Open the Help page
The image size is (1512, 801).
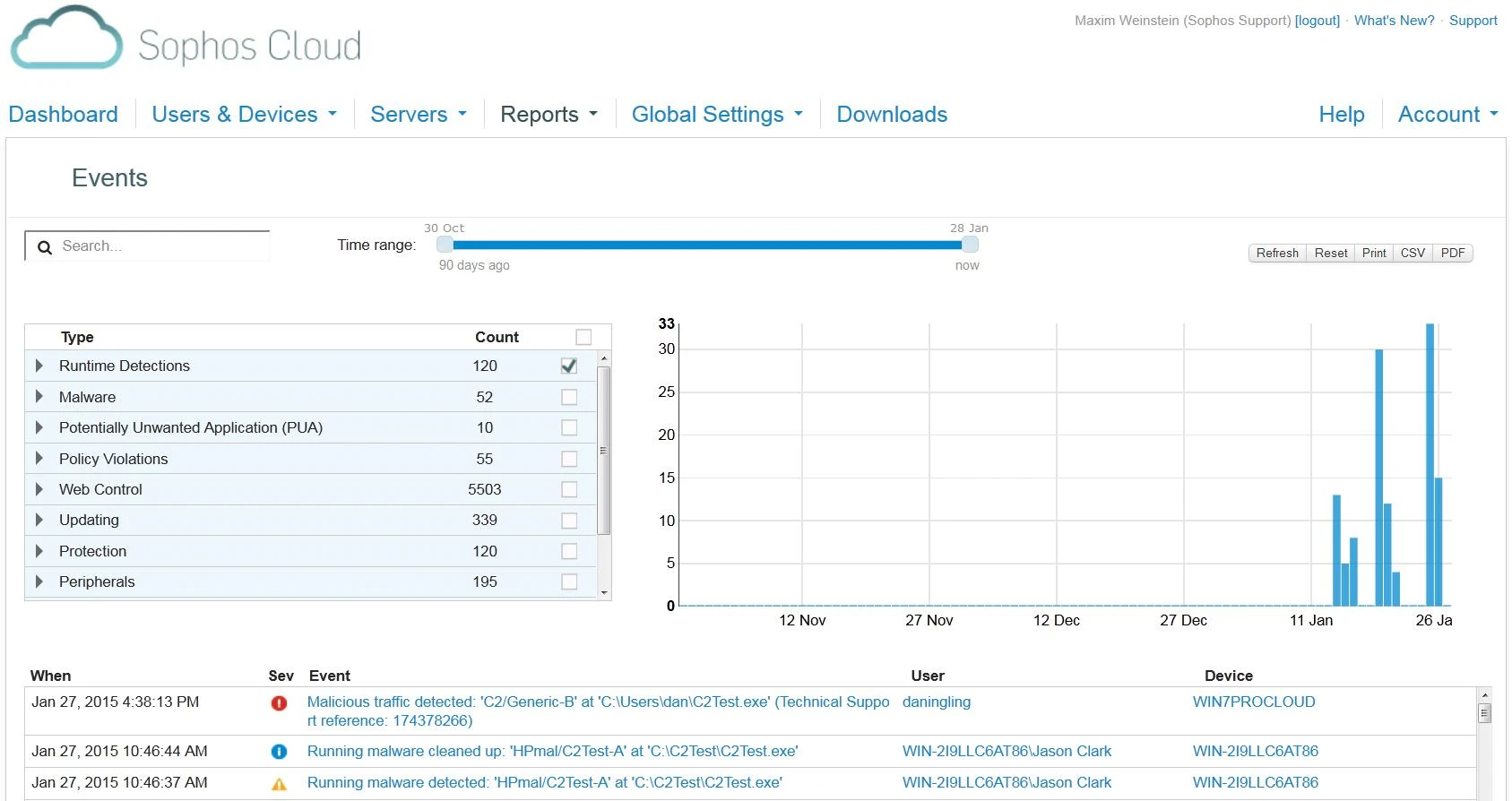coord(1342,115)
